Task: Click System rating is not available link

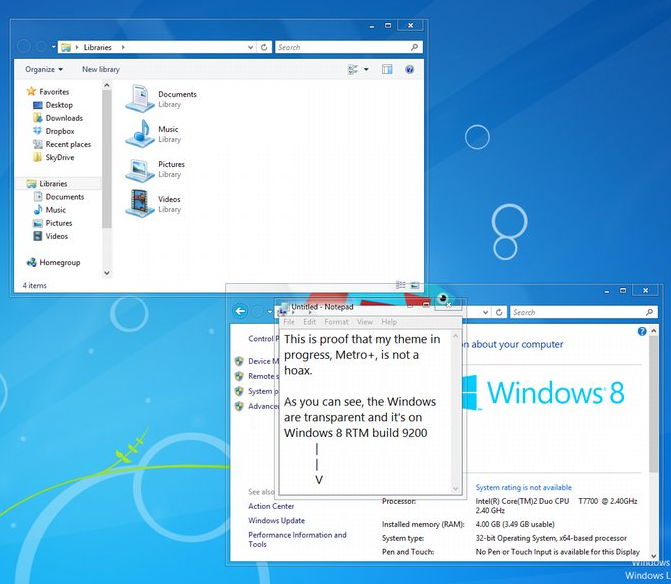Action: (523, 487)
